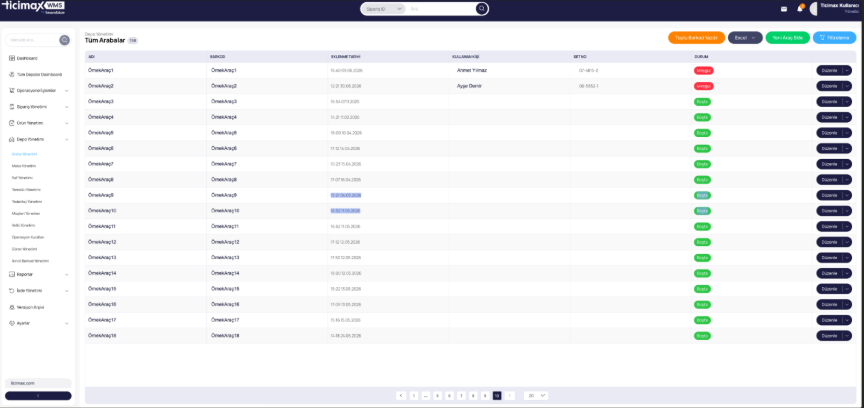864x408 pixels.
Task: Click the Ayşe Demir user cell
Action: (x=469, y=86)
